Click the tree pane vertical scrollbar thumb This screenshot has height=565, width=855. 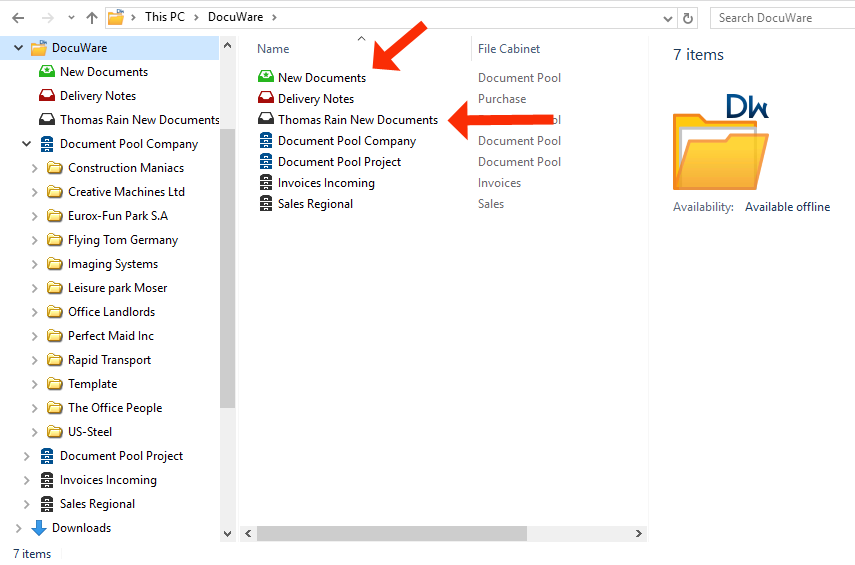tap(227, 268)
